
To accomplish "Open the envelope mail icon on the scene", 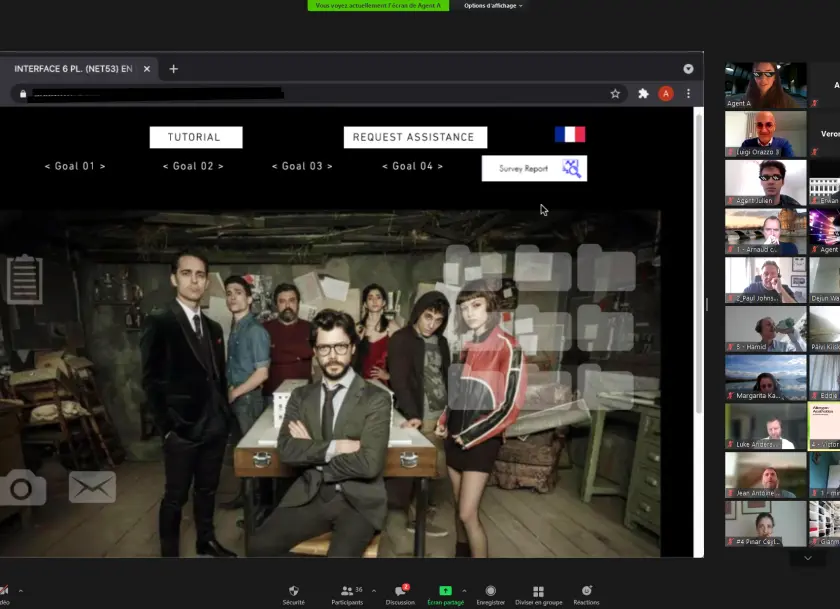I will (92, 487).
